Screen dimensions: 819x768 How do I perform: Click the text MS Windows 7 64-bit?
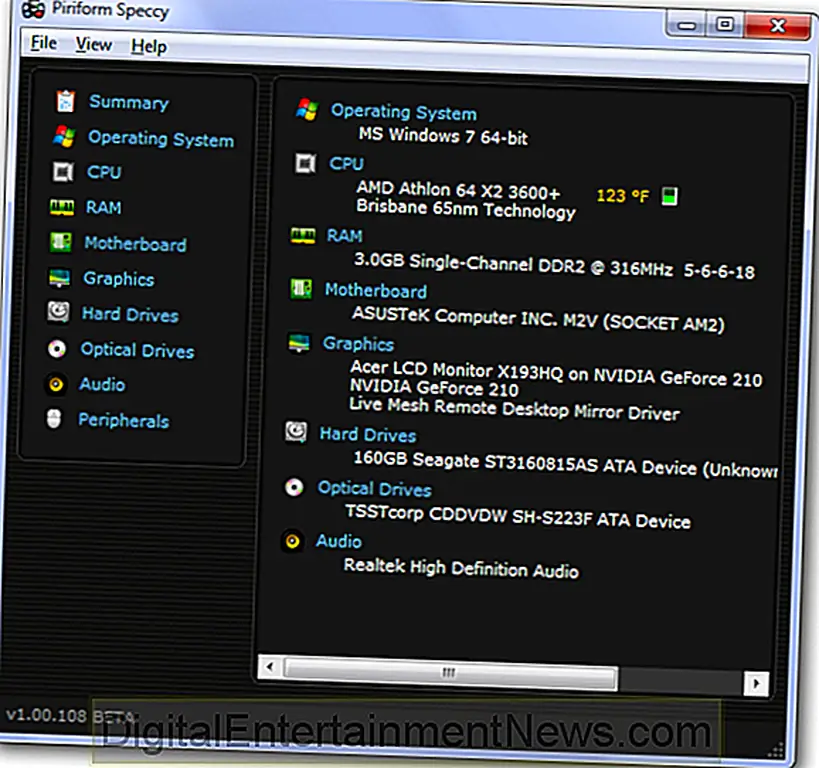443,136
